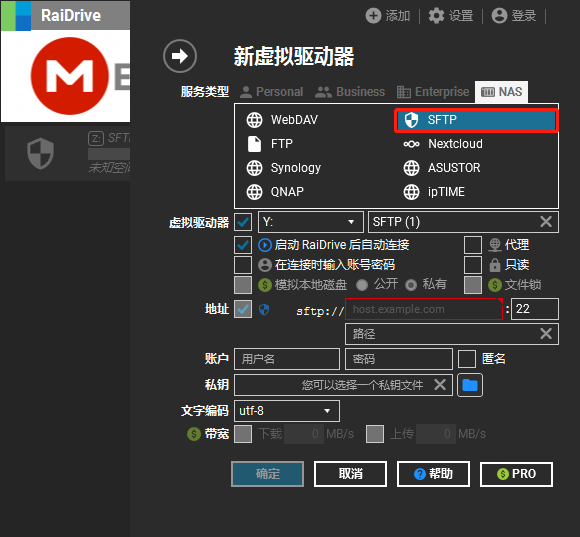Clear the SFTP (1) drive name
The image size is (580, 537).
(x=546, y=222)
